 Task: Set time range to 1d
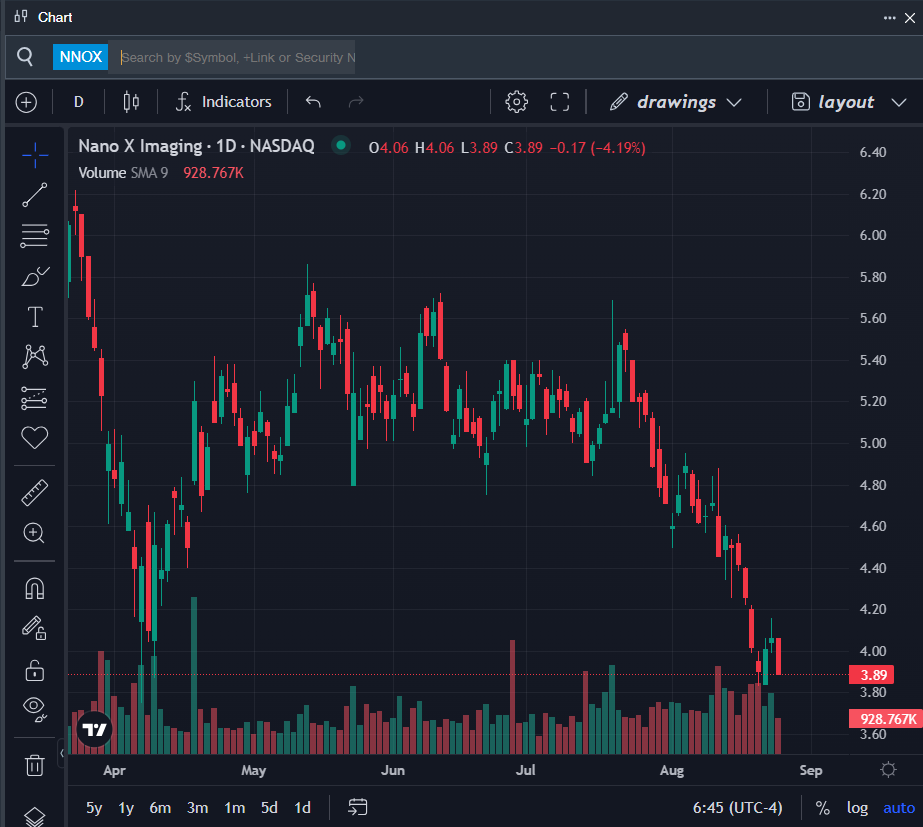303,808
